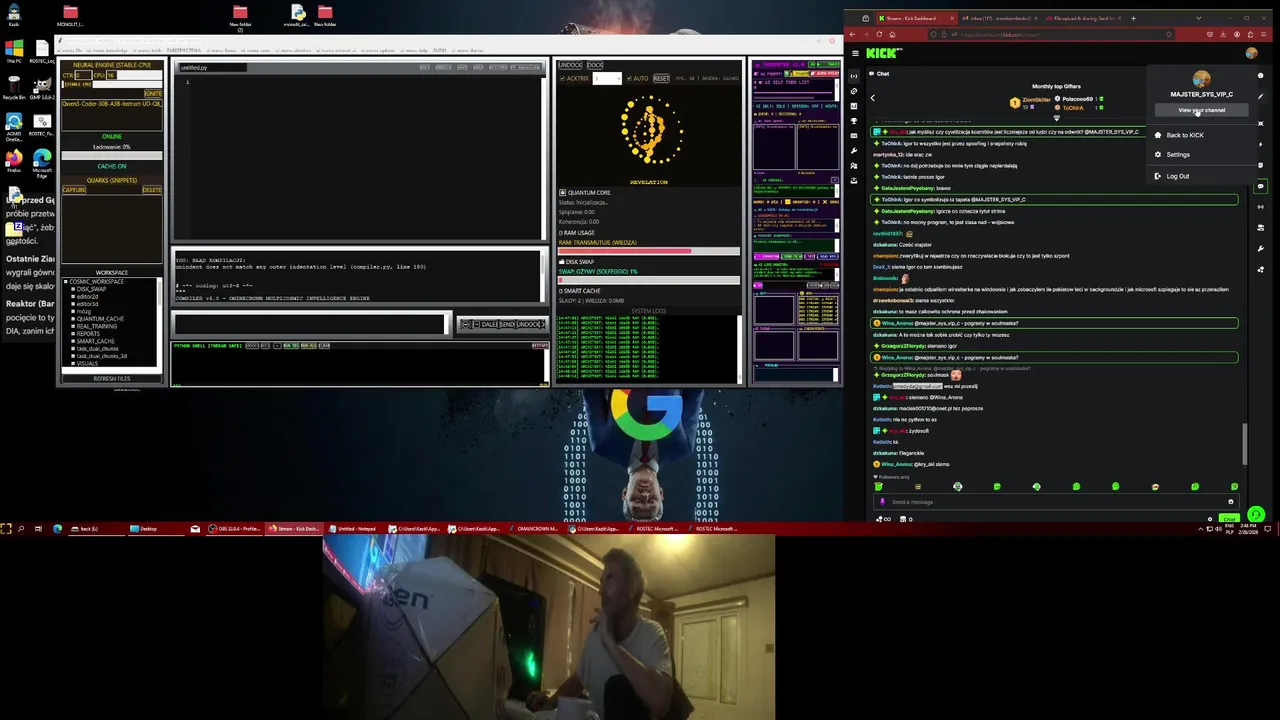
Task: Expand the REPORTS folder
Action: (73, 334)
